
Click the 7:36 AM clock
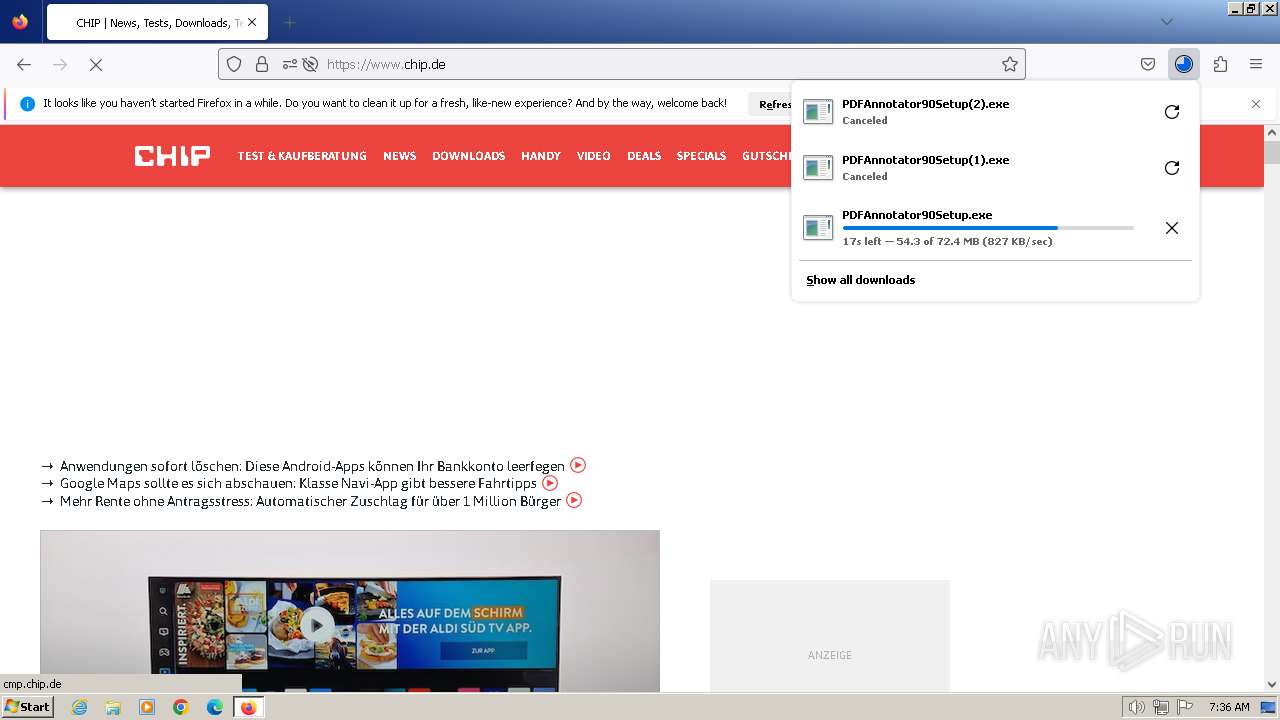tap(1229, 707)
